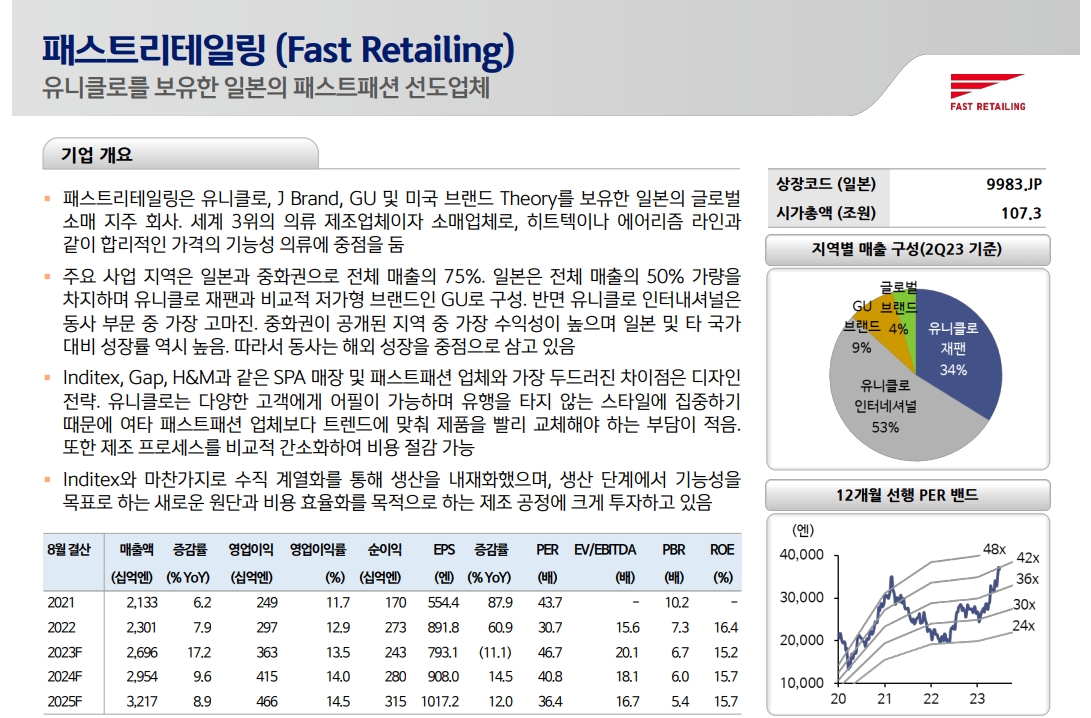The image size is (1091, 718).
Task: Click the 영업이익률 column header
Action: [x=318, y=550]
